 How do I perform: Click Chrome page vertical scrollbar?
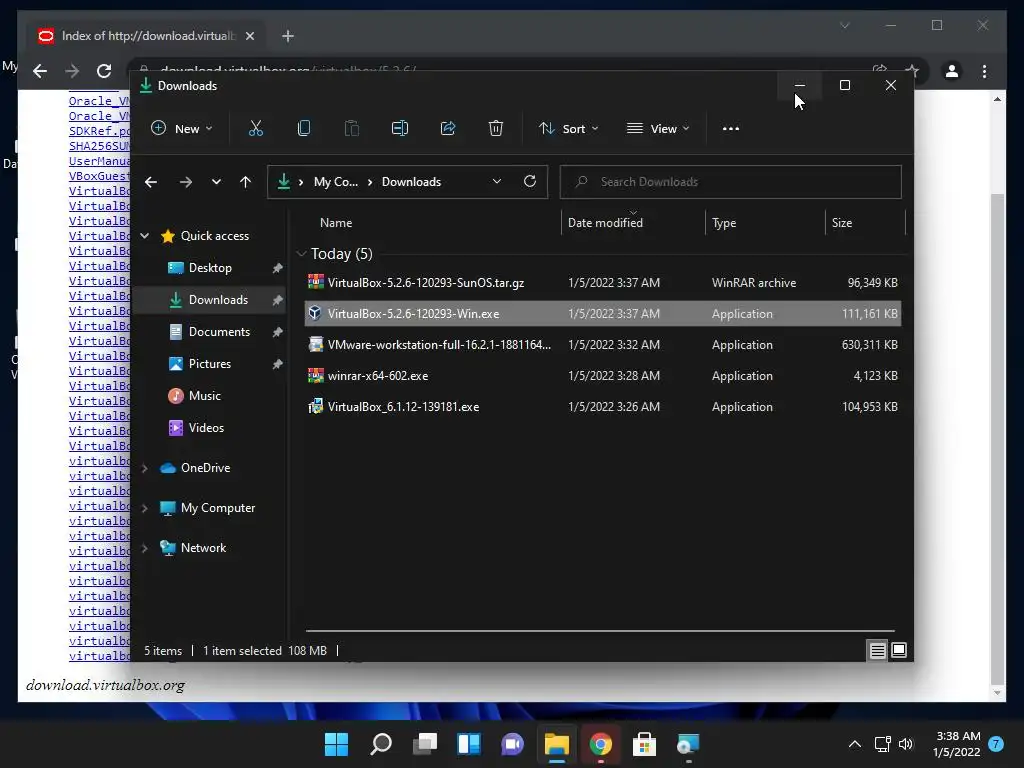click(997, 438)
